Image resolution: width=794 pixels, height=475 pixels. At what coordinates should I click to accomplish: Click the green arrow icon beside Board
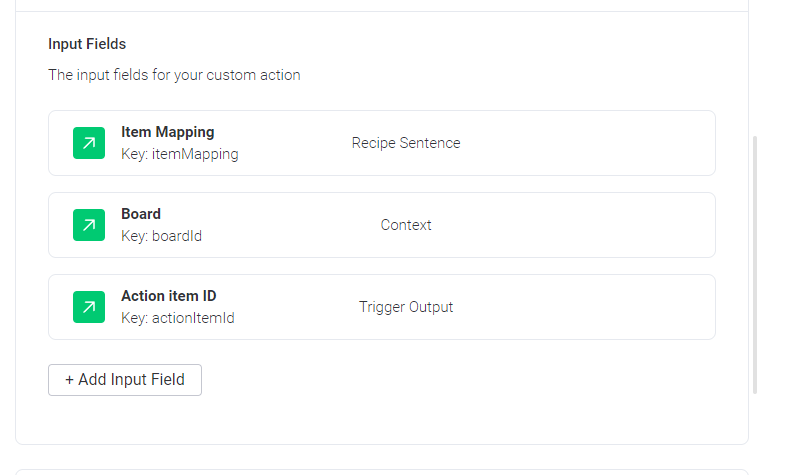click(x=89, y=225)
